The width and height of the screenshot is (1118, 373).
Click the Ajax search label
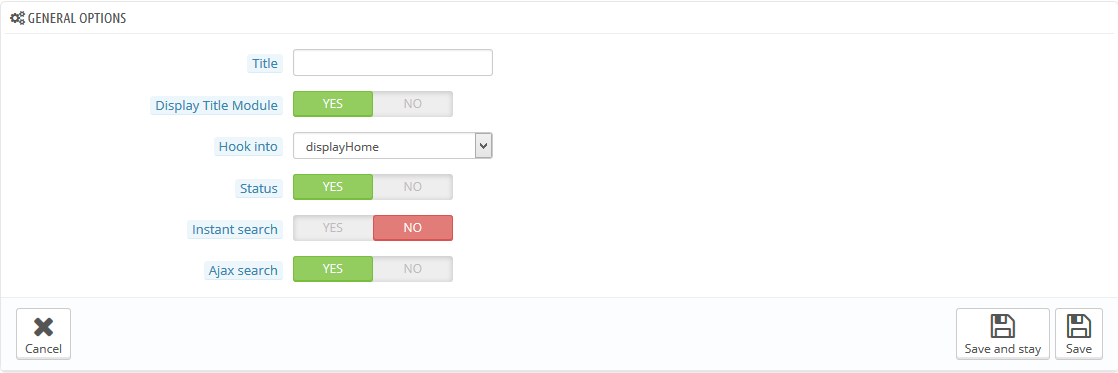coord(243,270)
